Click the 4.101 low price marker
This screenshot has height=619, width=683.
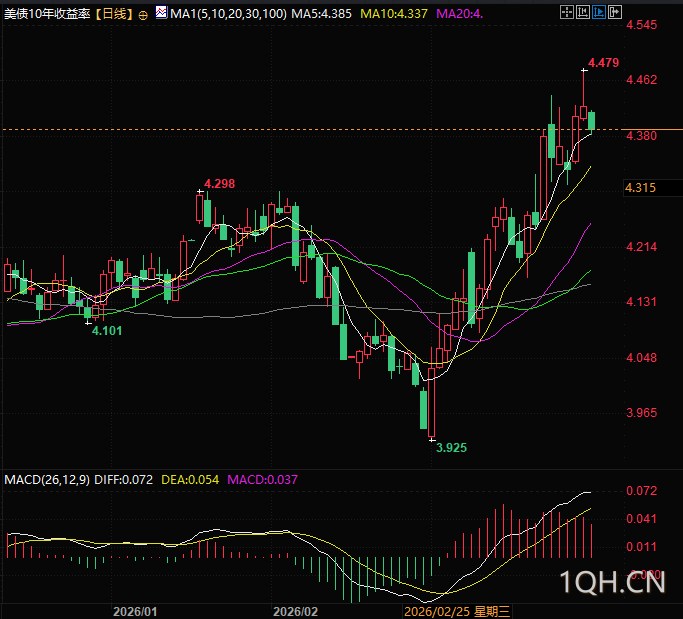(107, 331)
